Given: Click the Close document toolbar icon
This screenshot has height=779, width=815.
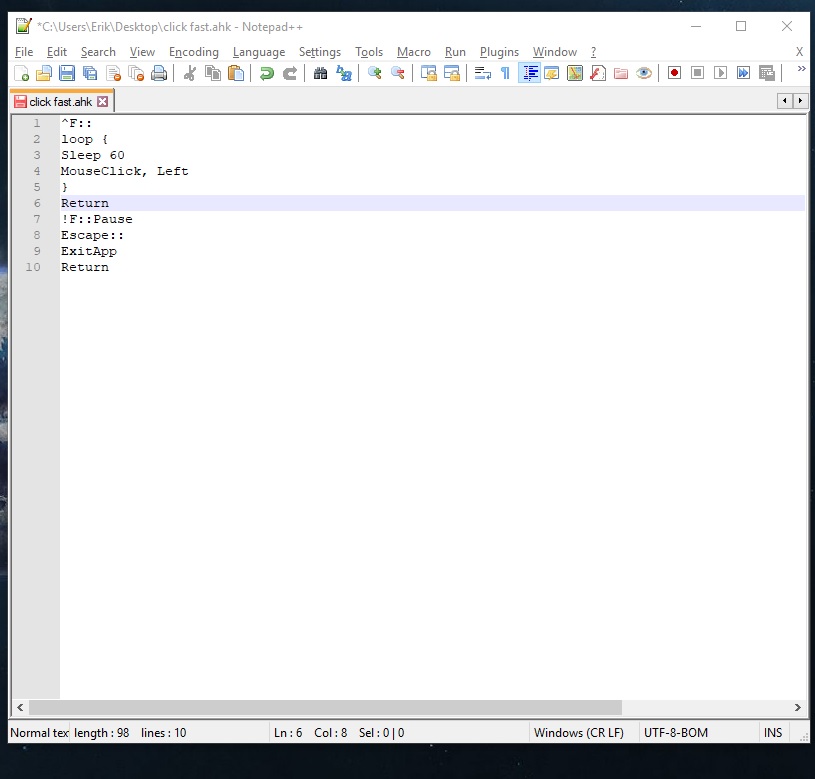Looking at the screenshot, I should tap(113, 73).
